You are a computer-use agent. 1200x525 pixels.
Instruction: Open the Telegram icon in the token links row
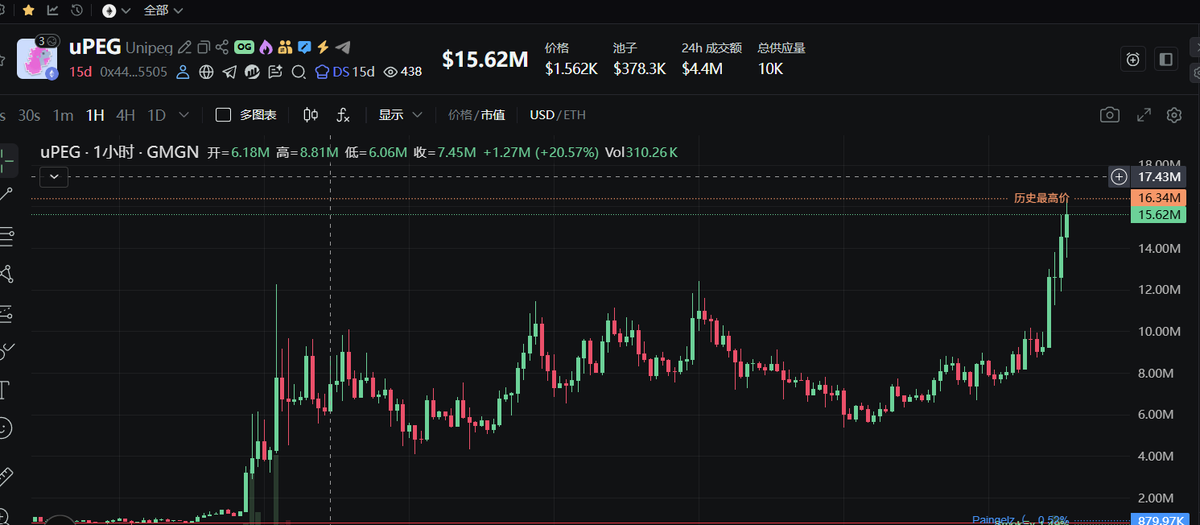coord(230,72)
